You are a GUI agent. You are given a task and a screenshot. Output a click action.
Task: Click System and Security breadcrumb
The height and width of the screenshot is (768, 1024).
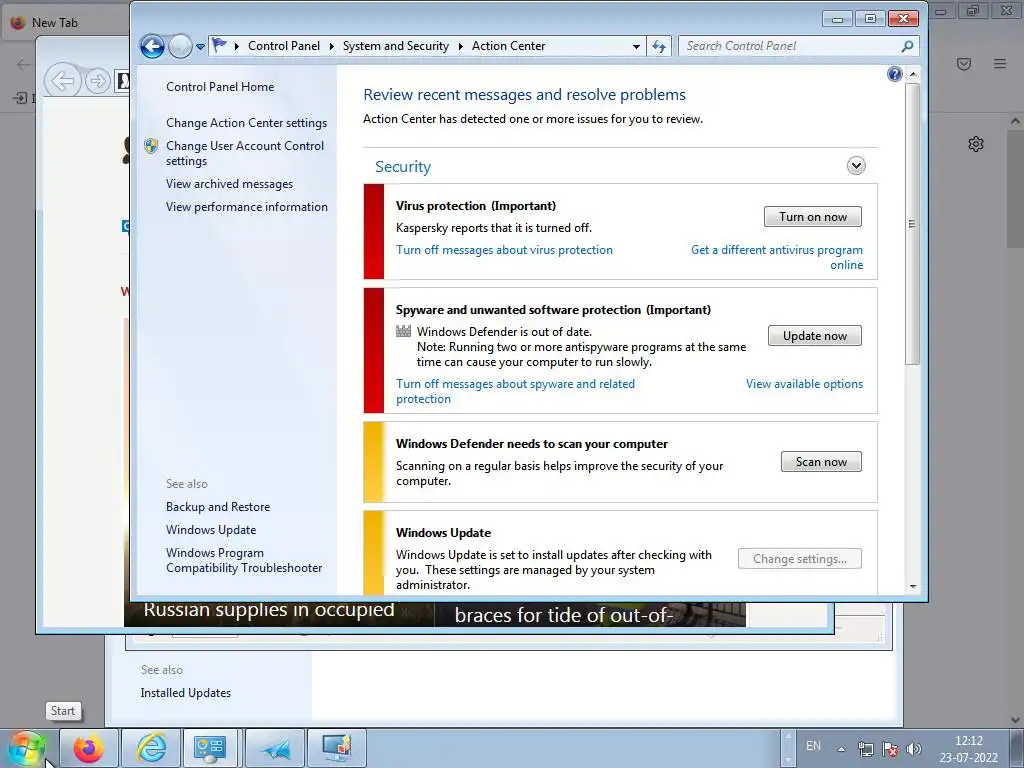click(396, 46)
